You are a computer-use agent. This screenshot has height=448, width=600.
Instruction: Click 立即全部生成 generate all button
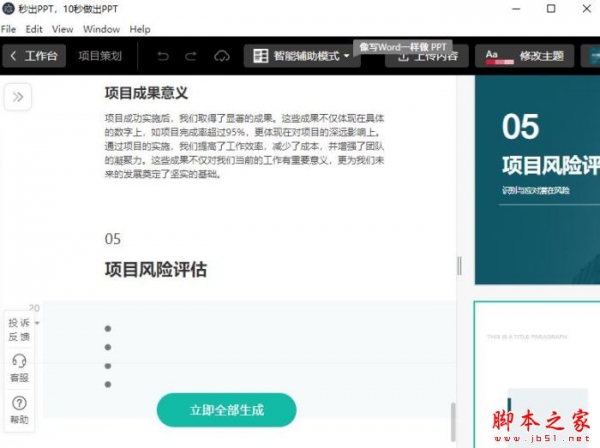(x=226, y=410)
